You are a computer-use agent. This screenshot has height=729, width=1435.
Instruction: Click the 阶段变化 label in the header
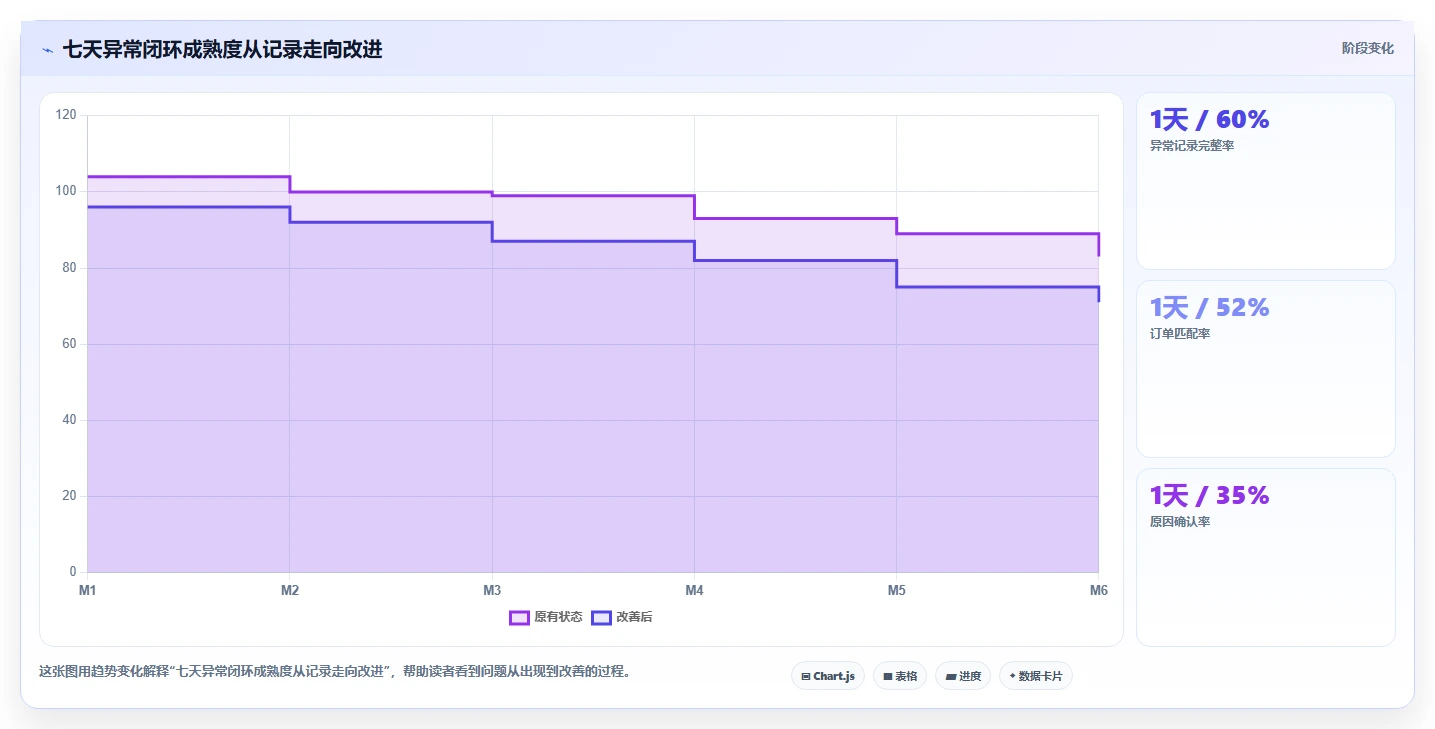(x=1367, y=48)
